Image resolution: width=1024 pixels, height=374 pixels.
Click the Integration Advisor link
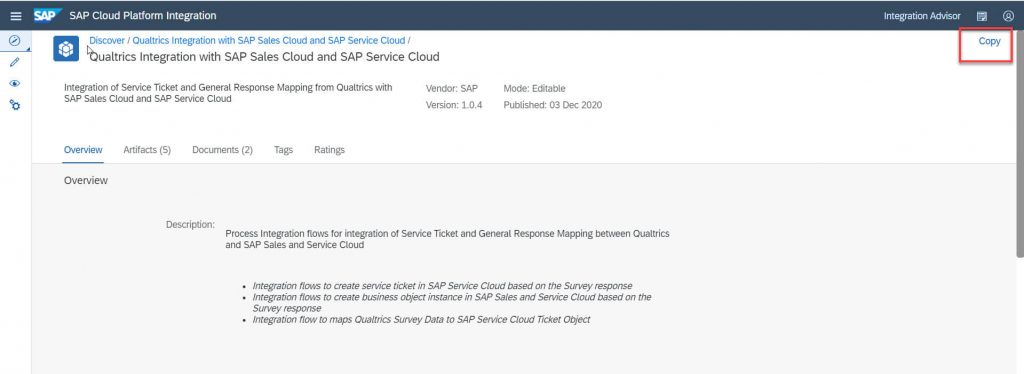922,16
